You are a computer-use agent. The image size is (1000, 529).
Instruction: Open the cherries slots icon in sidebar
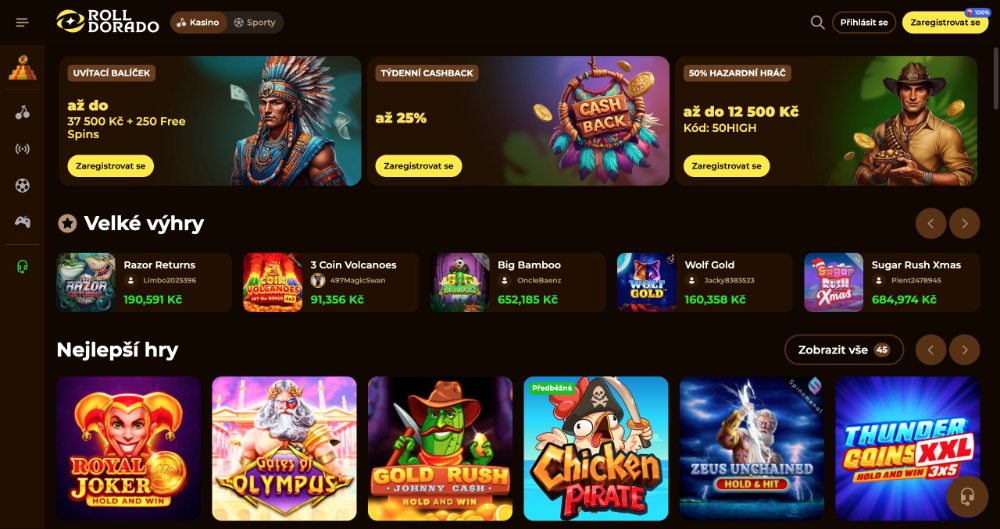22,113
